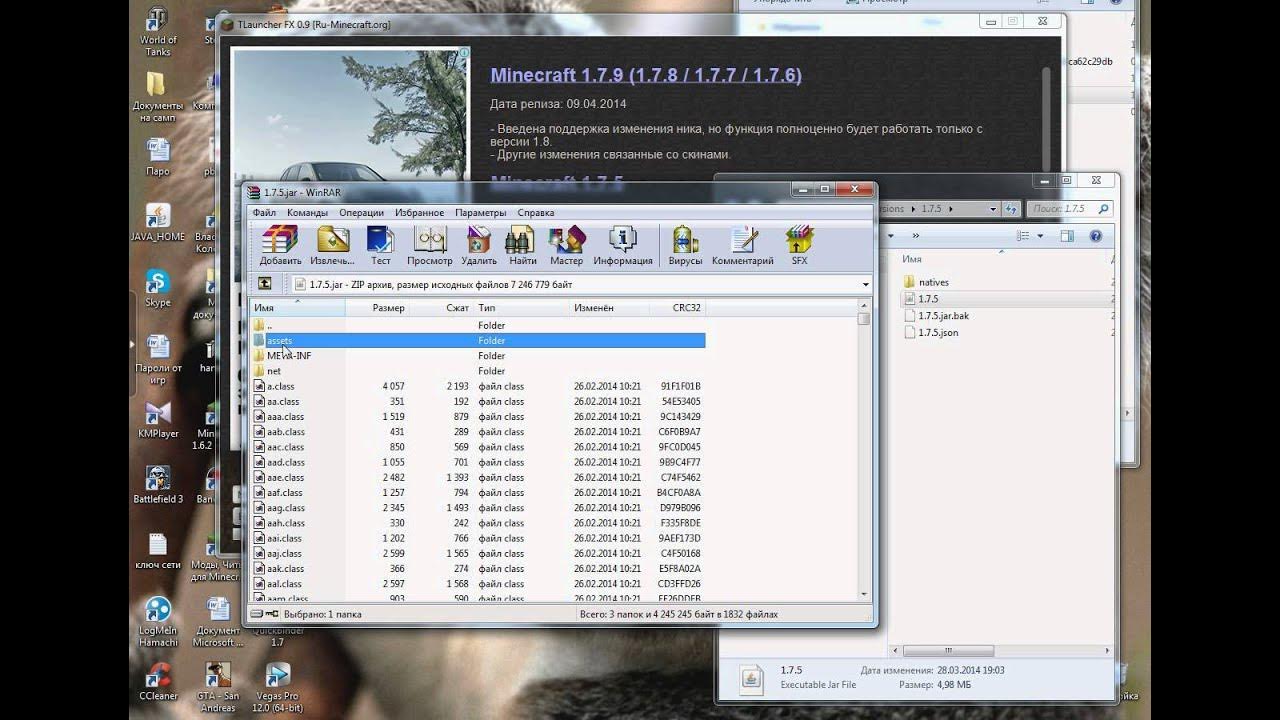
Task: Select the assets folder row
Action: (478, 340)
